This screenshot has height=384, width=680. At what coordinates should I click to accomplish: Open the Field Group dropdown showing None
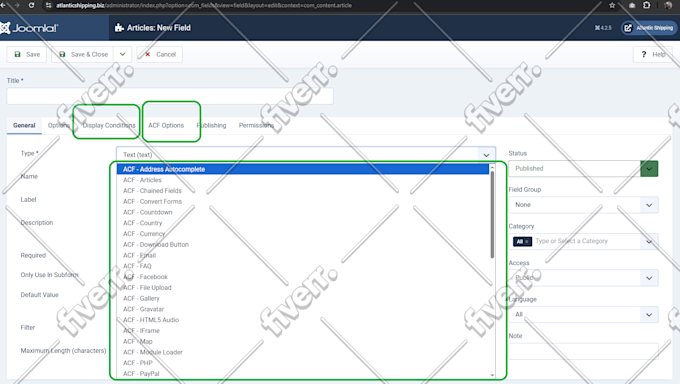pyautogui.click(x=583, y=205)
